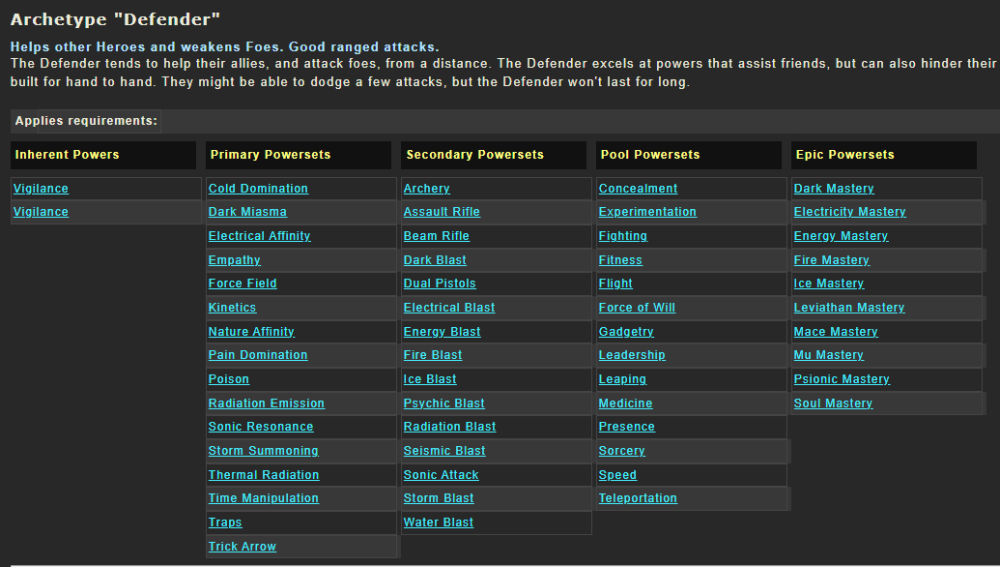Open the Archery secondary powerset
Screen dimensions: 1000x567
click(x=426, y=189)
